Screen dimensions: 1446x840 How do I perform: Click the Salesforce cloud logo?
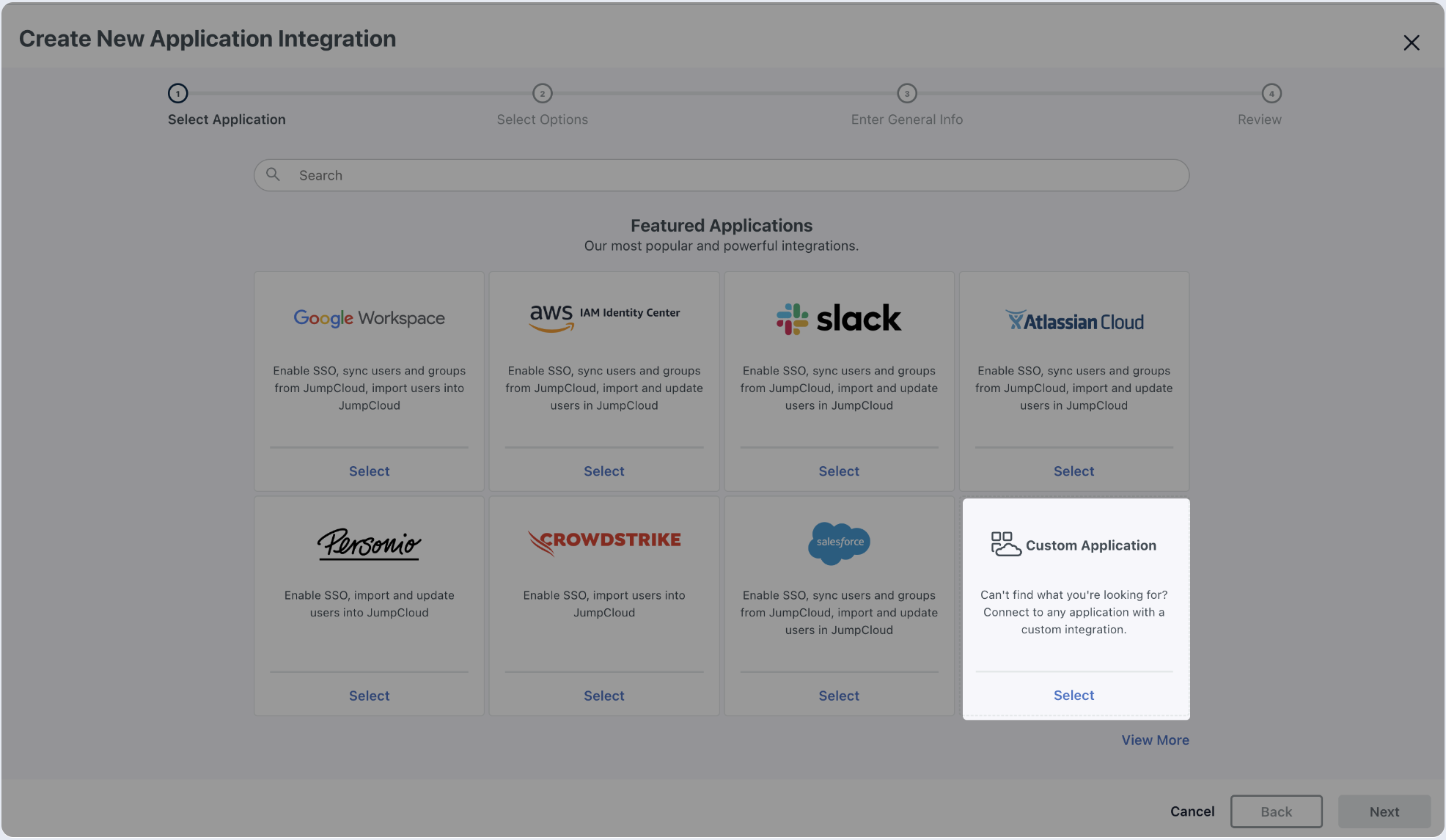click(x=839, y=542)
